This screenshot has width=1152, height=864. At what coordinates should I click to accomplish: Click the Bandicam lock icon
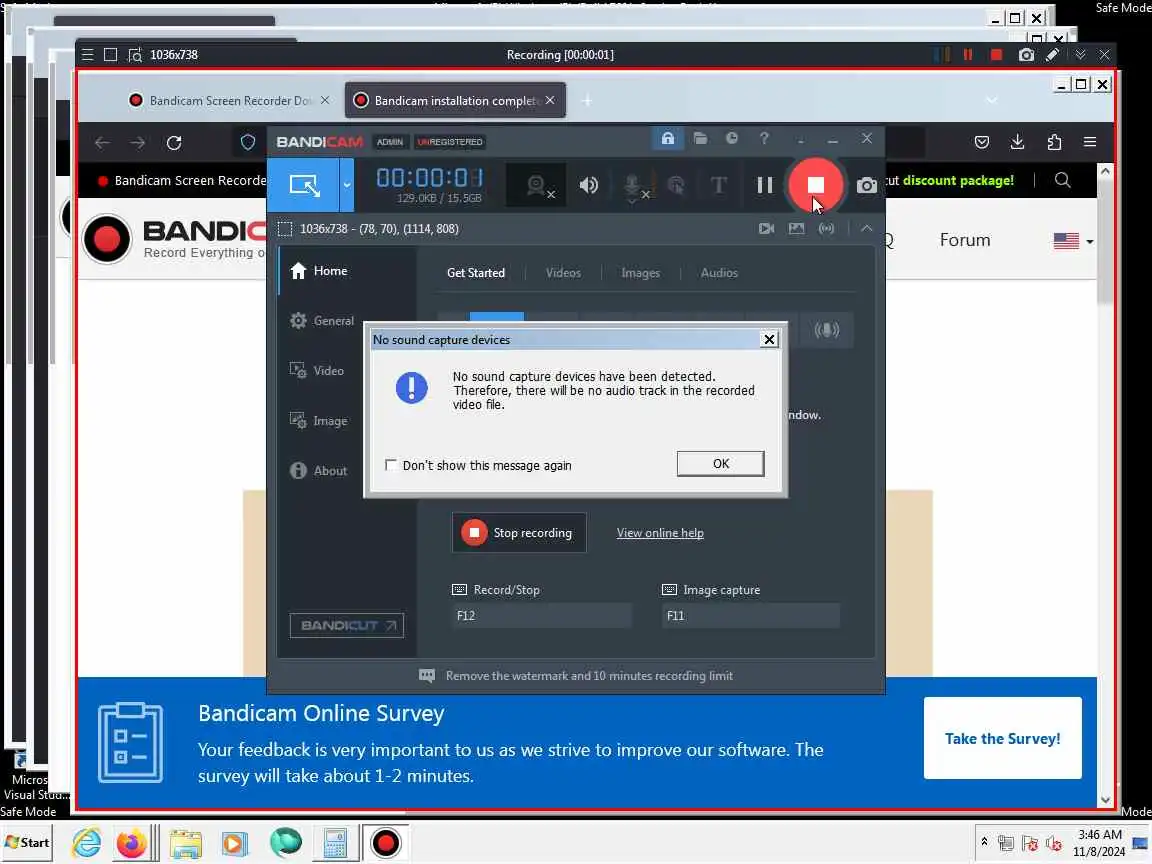pos(667,139)
